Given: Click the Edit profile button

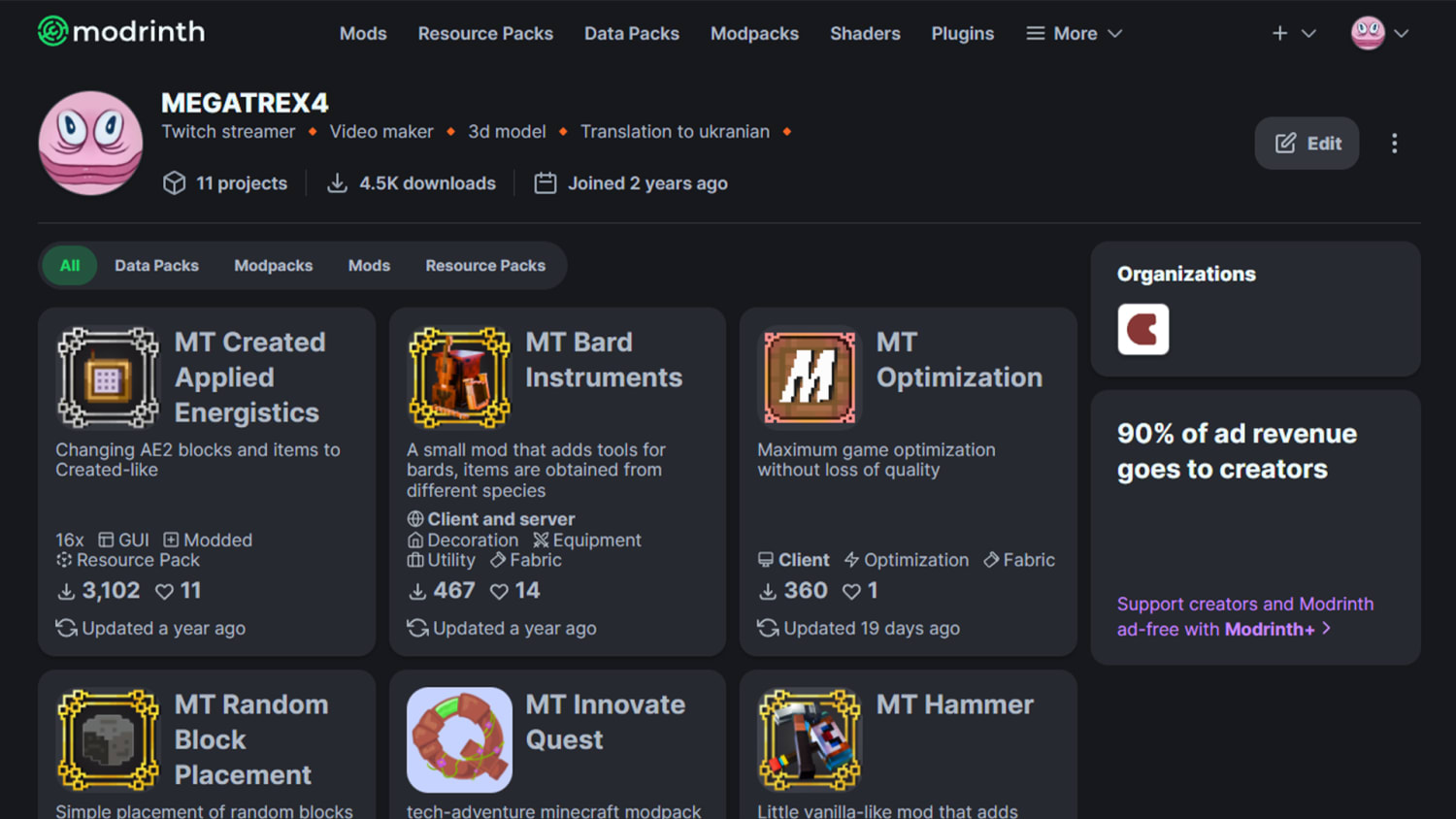Looking at the screenshot, I should 1307,144.
